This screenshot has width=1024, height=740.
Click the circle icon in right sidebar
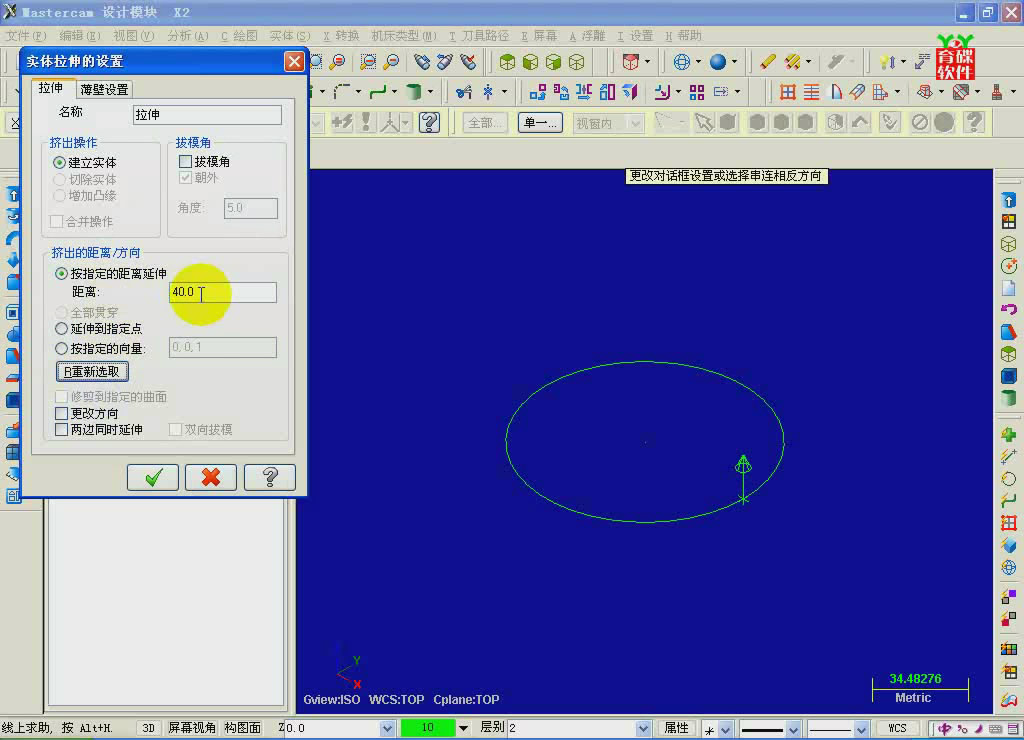click(1008, 479)
